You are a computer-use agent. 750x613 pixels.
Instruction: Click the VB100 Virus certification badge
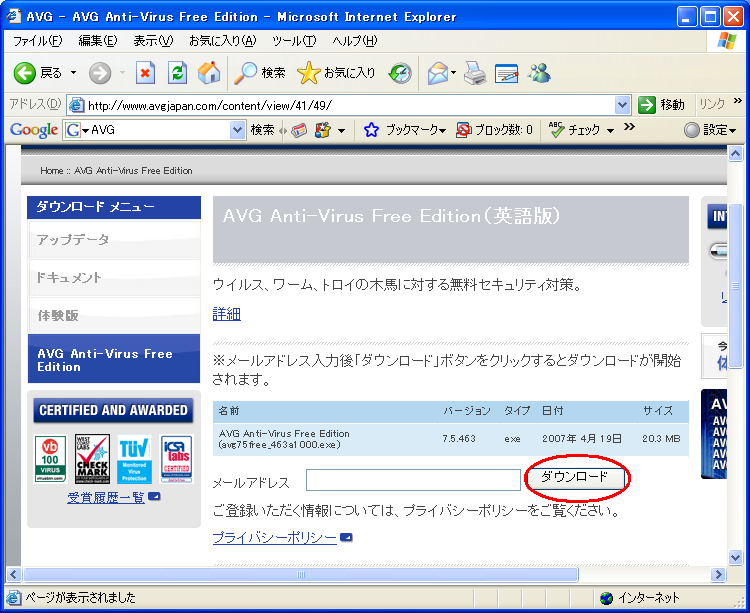coord(50,459)
